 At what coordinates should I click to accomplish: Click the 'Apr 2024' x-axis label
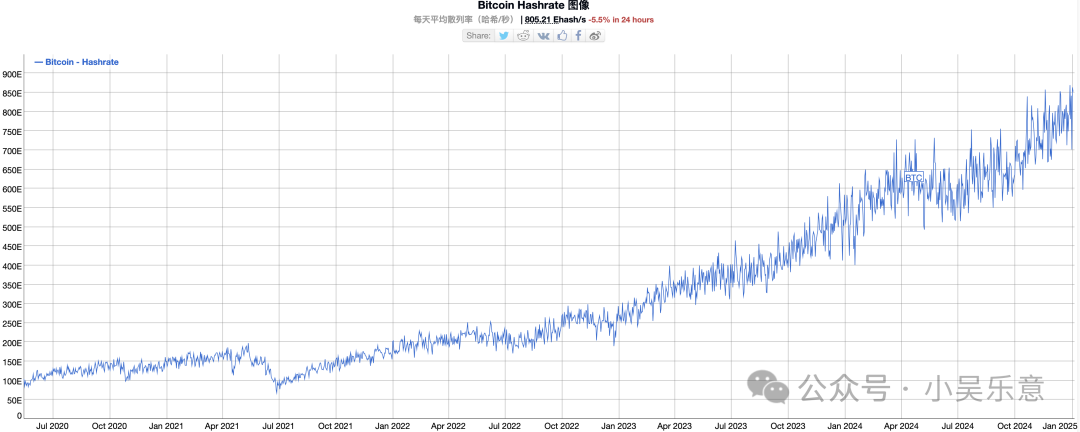tap(900, 426)
